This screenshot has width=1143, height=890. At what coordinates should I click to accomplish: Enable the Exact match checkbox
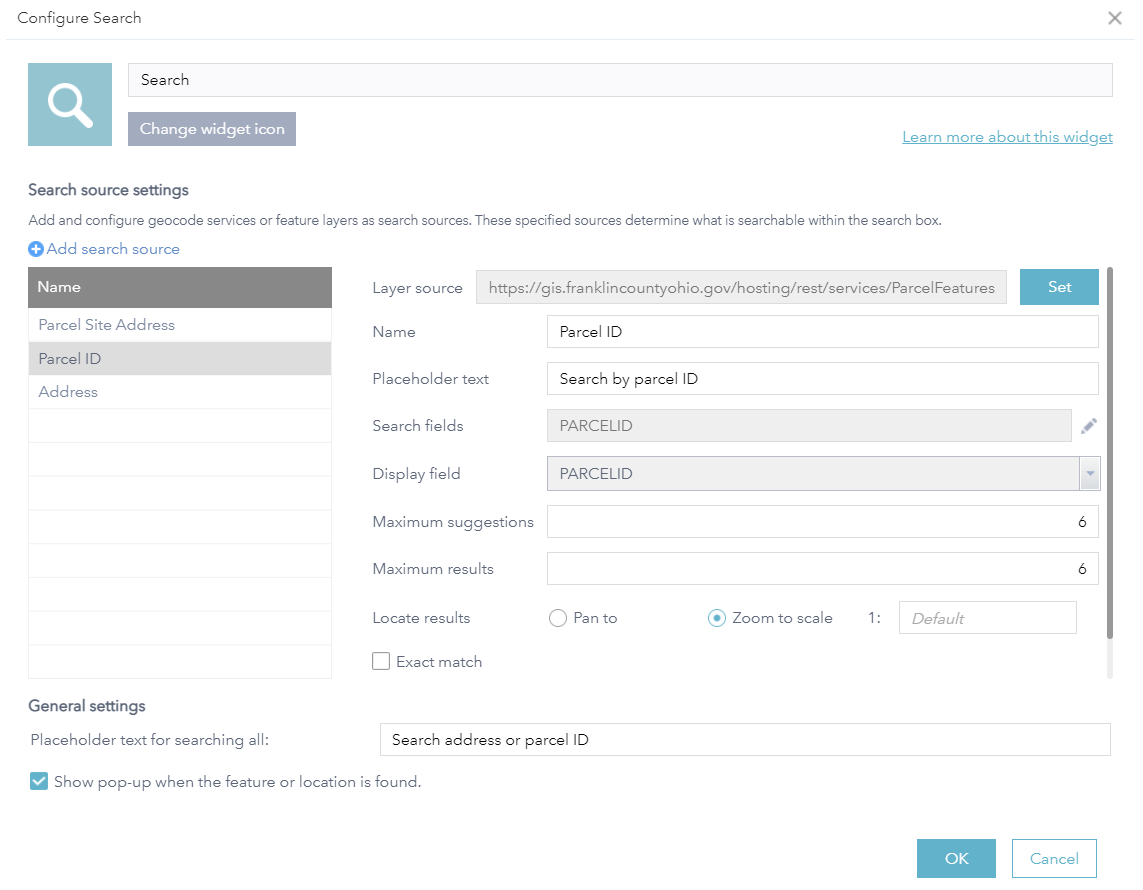pyautogui.click(x=381, y=661)
